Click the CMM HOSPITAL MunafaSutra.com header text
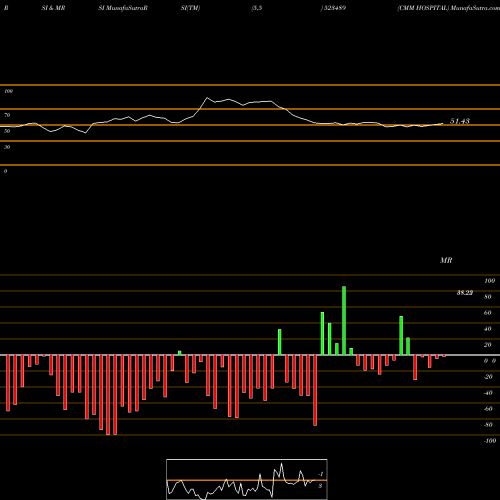This screenshot has height=500, width=500. (x=448, y=8)
